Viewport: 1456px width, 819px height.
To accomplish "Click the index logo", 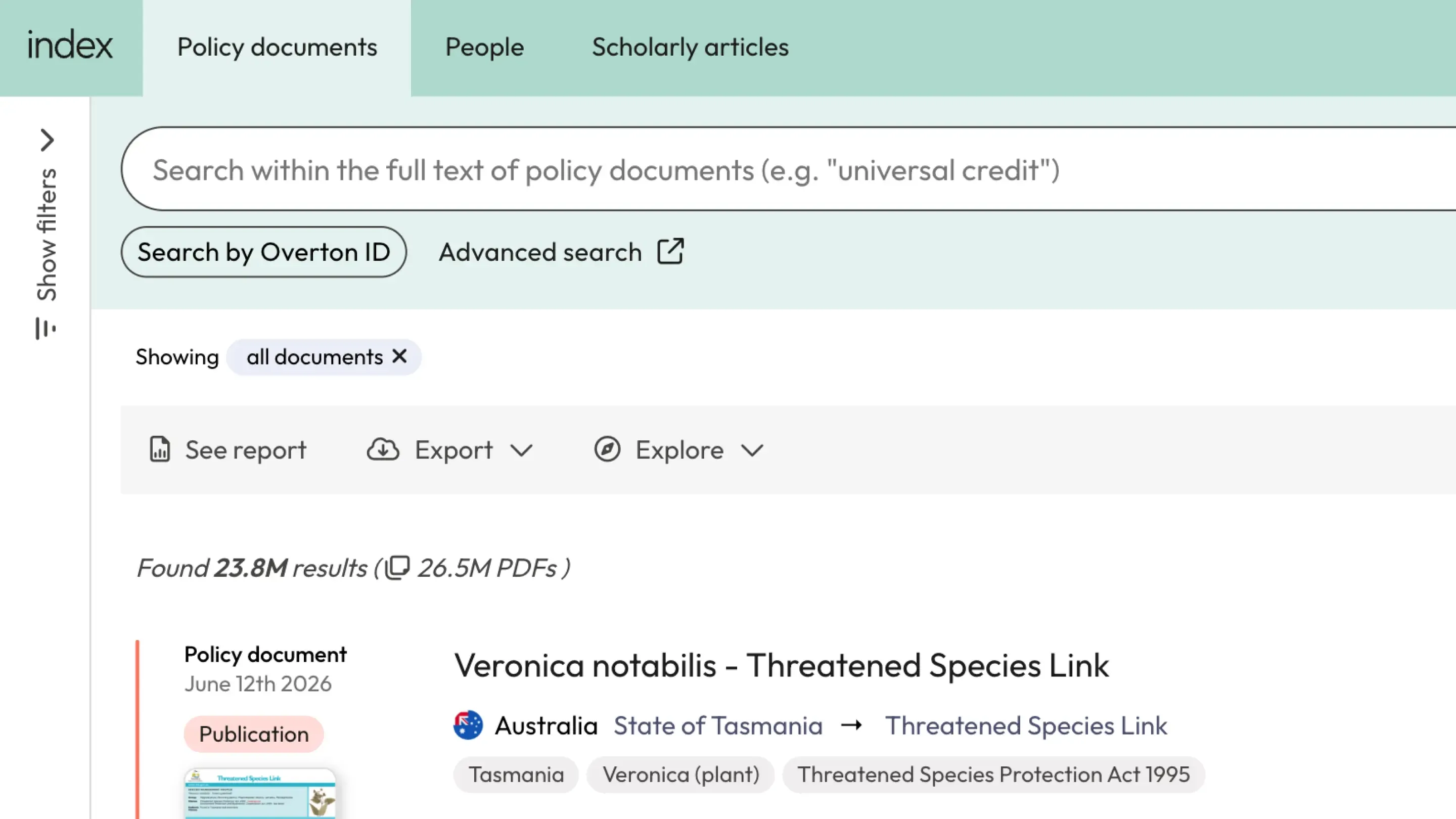I will 70,46.
